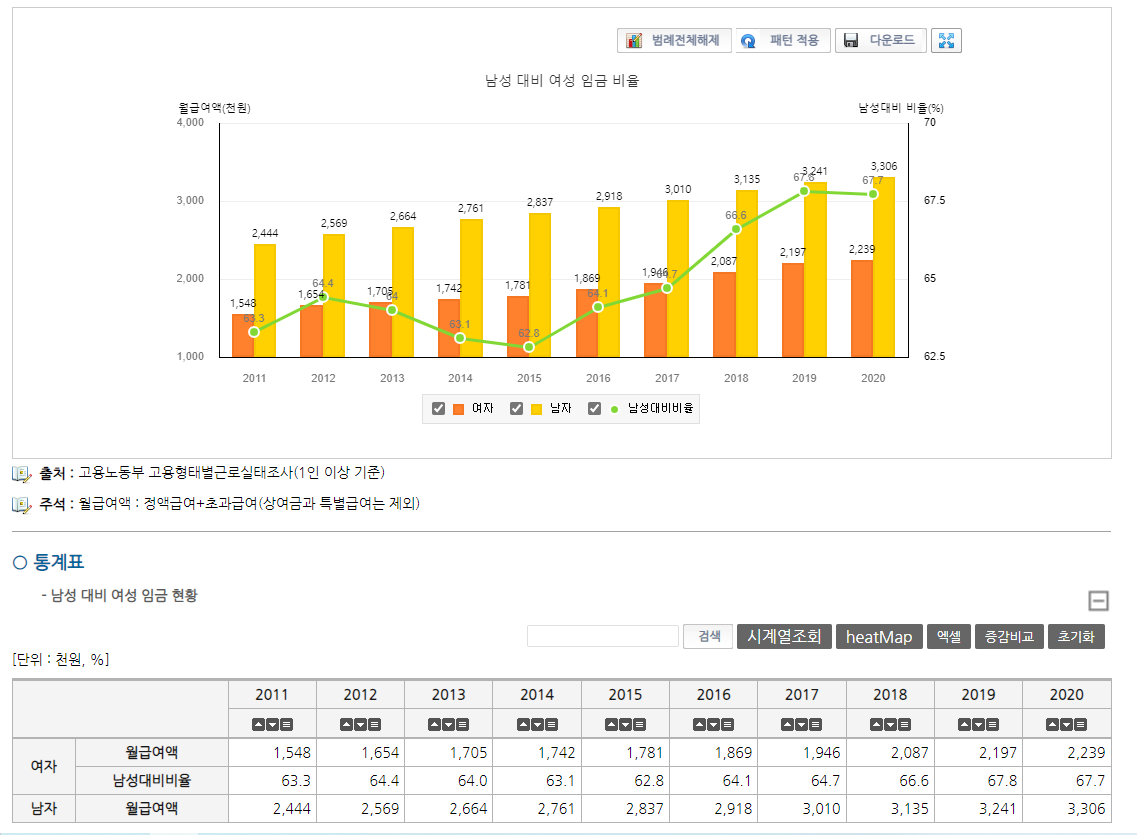Viewport: 1137px width, 835px height.
Task: Select the 2015 ratio point labeled 62.8
Action: point(529,347)
